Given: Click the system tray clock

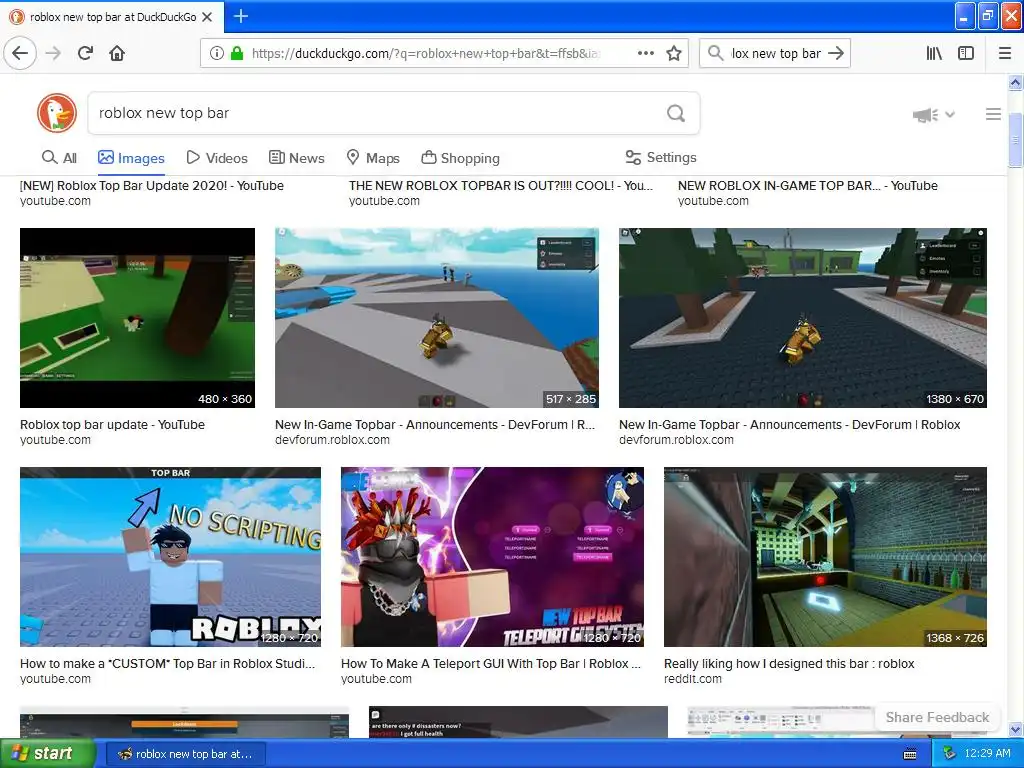Looking at the screenshot, I should (987, 754).
